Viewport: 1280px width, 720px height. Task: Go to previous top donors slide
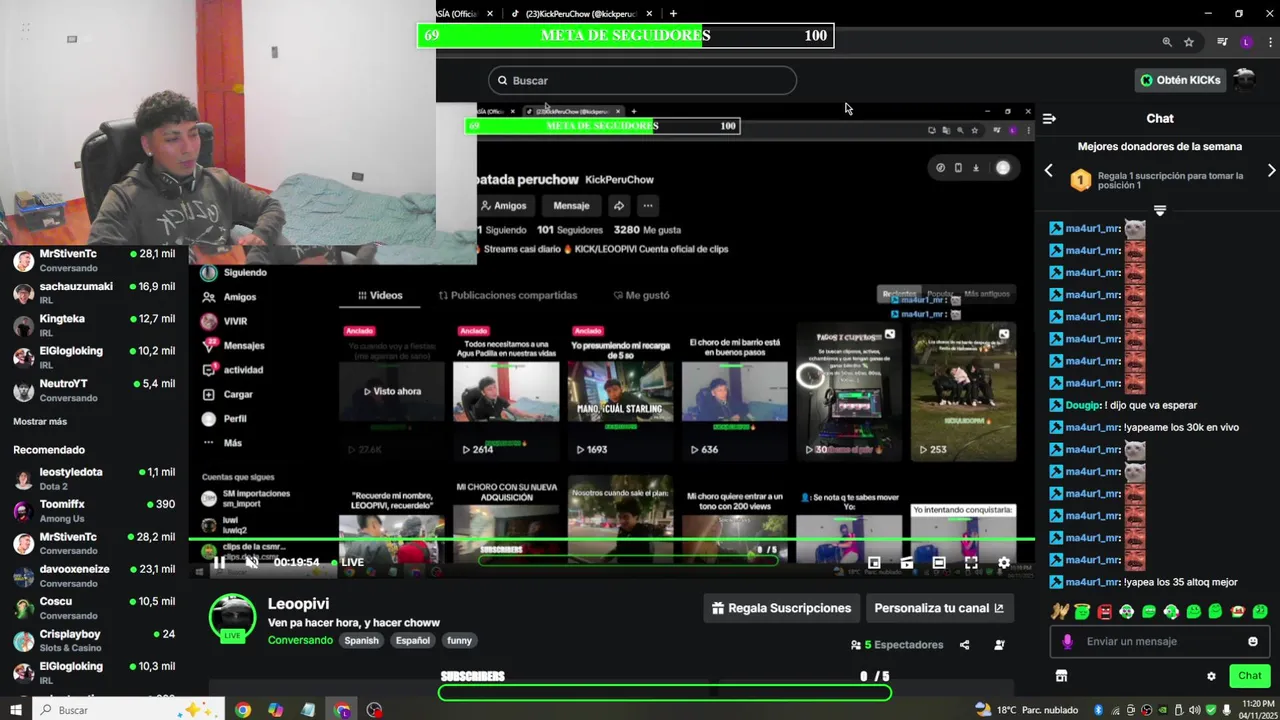click(1048, 171)
